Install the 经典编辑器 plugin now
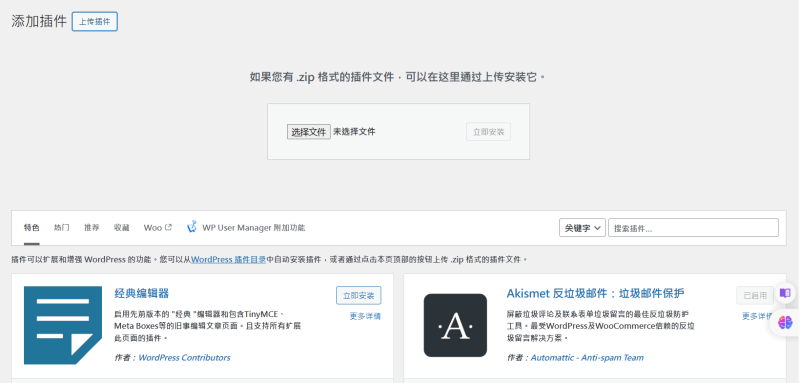This screenshot has height=383, width=800. (x=359, y=296)
